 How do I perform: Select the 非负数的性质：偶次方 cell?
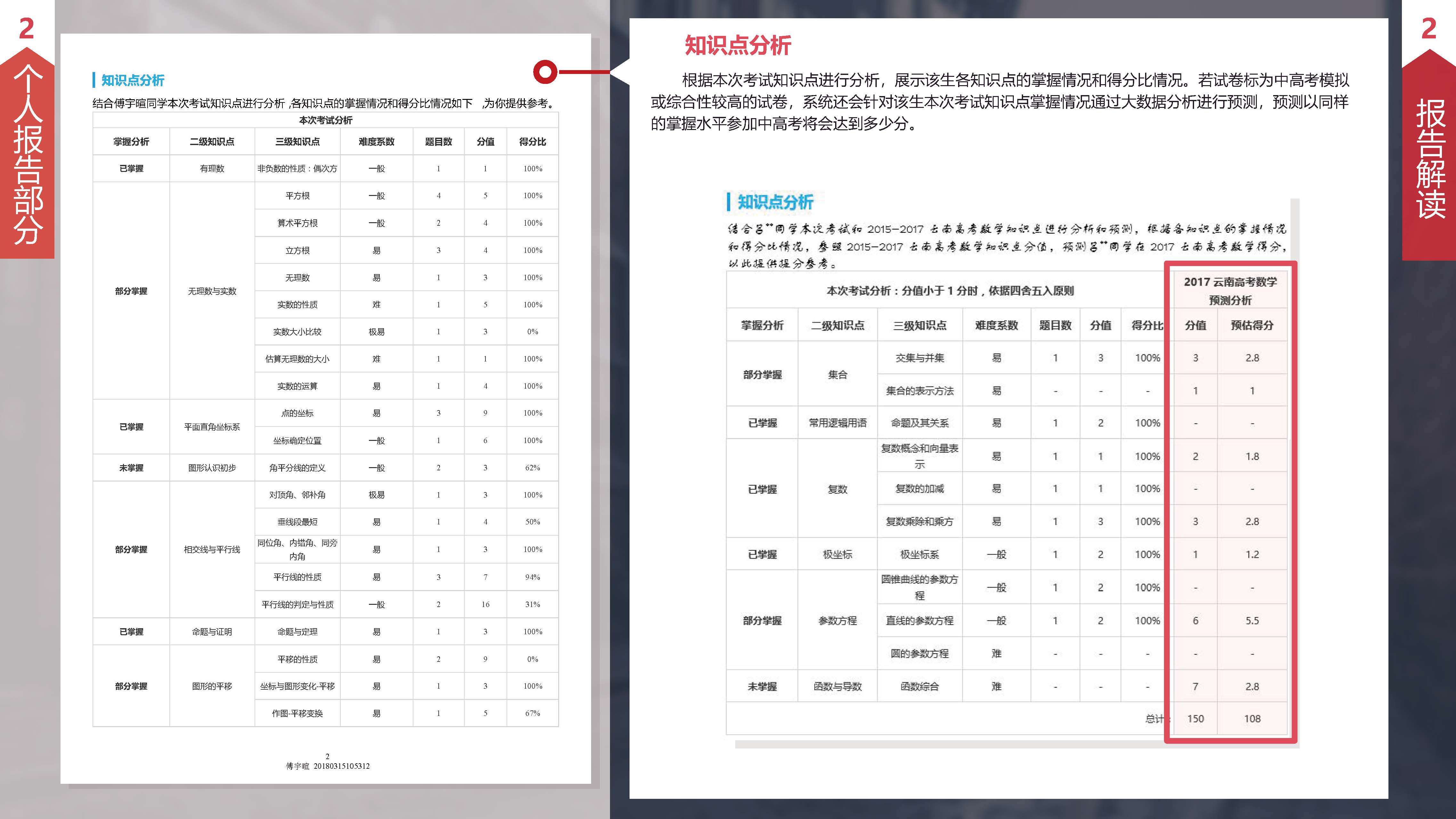[x=297, y=168]
